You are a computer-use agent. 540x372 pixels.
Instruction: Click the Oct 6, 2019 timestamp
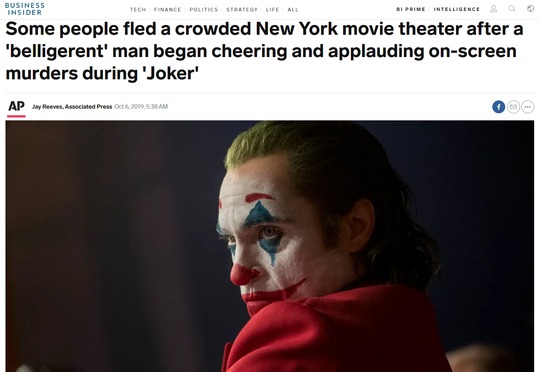[x=141, y=107]
